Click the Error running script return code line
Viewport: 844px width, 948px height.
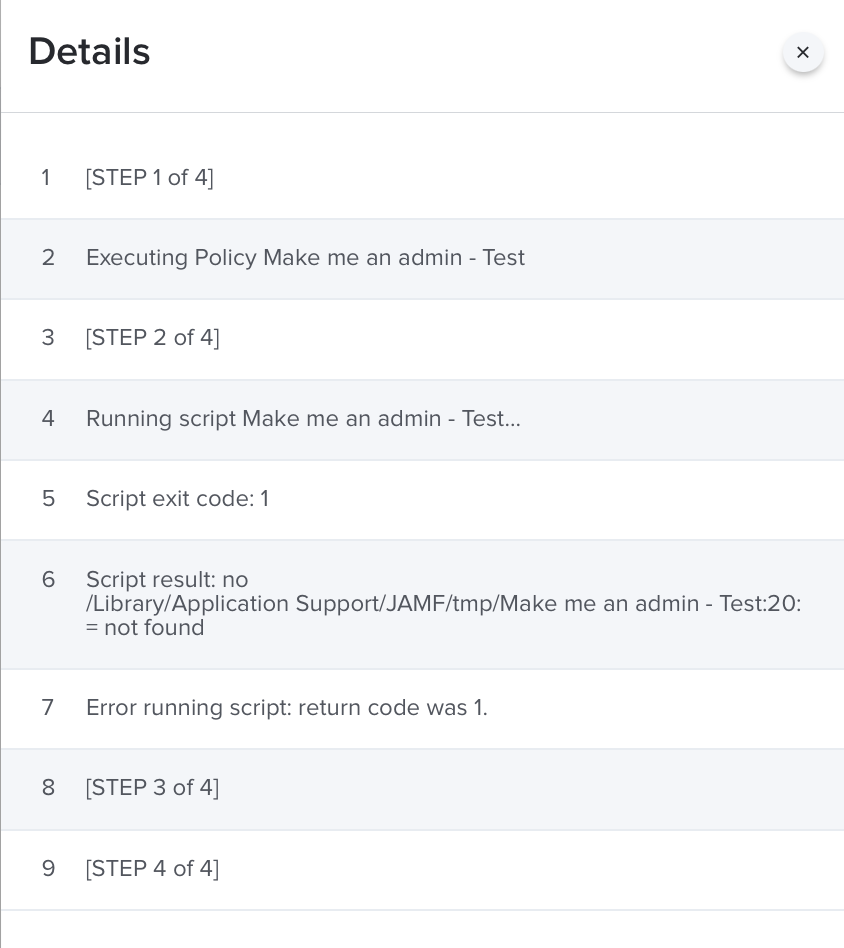287,707
